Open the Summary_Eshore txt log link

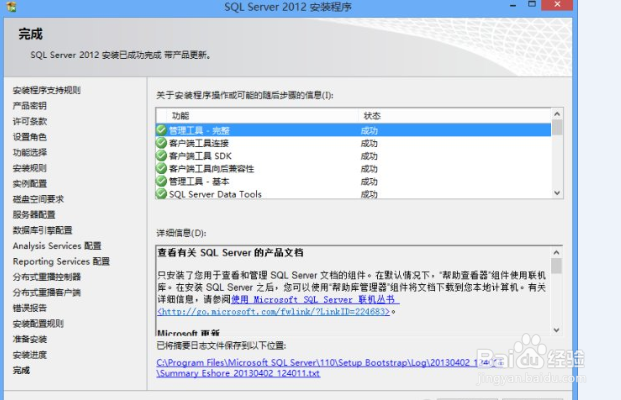point(238,373)
